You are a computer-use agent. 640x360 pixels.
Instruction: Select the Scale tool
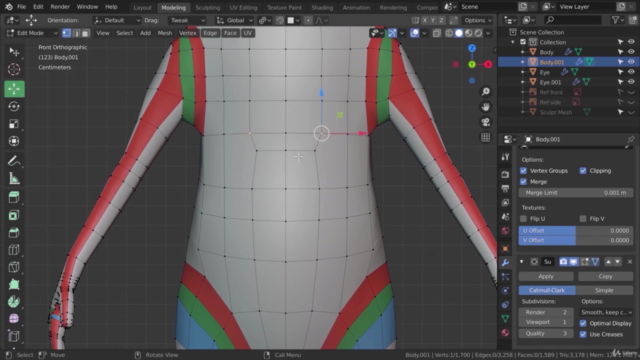[14, 124]
